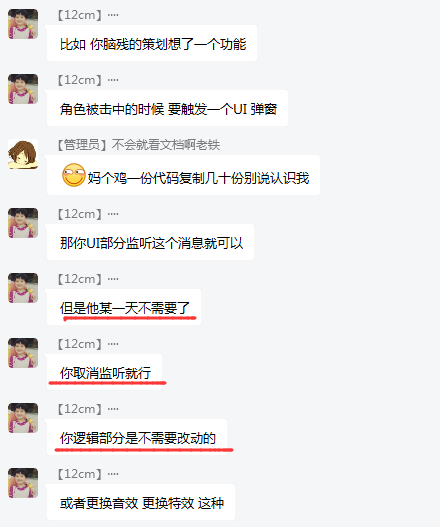
Task: Select message '妈个鸡一份代码复制几十份别说认识我'
Action: [x=183, y=175]
